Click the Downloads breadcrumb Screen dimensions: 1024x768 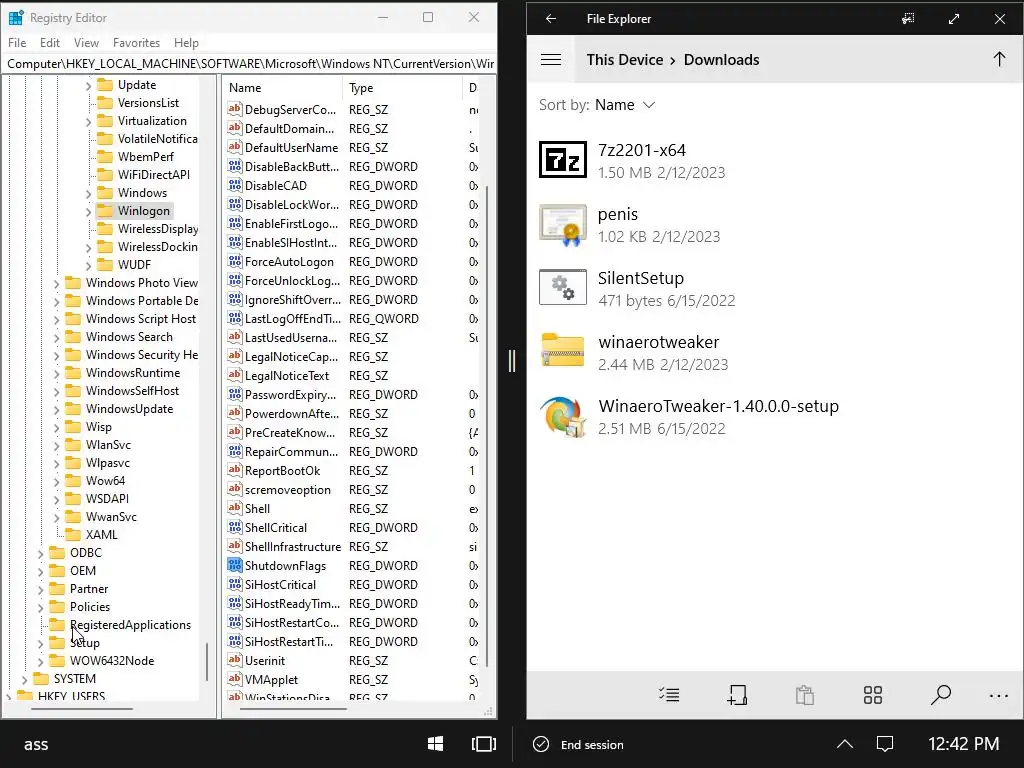(721, 59)
